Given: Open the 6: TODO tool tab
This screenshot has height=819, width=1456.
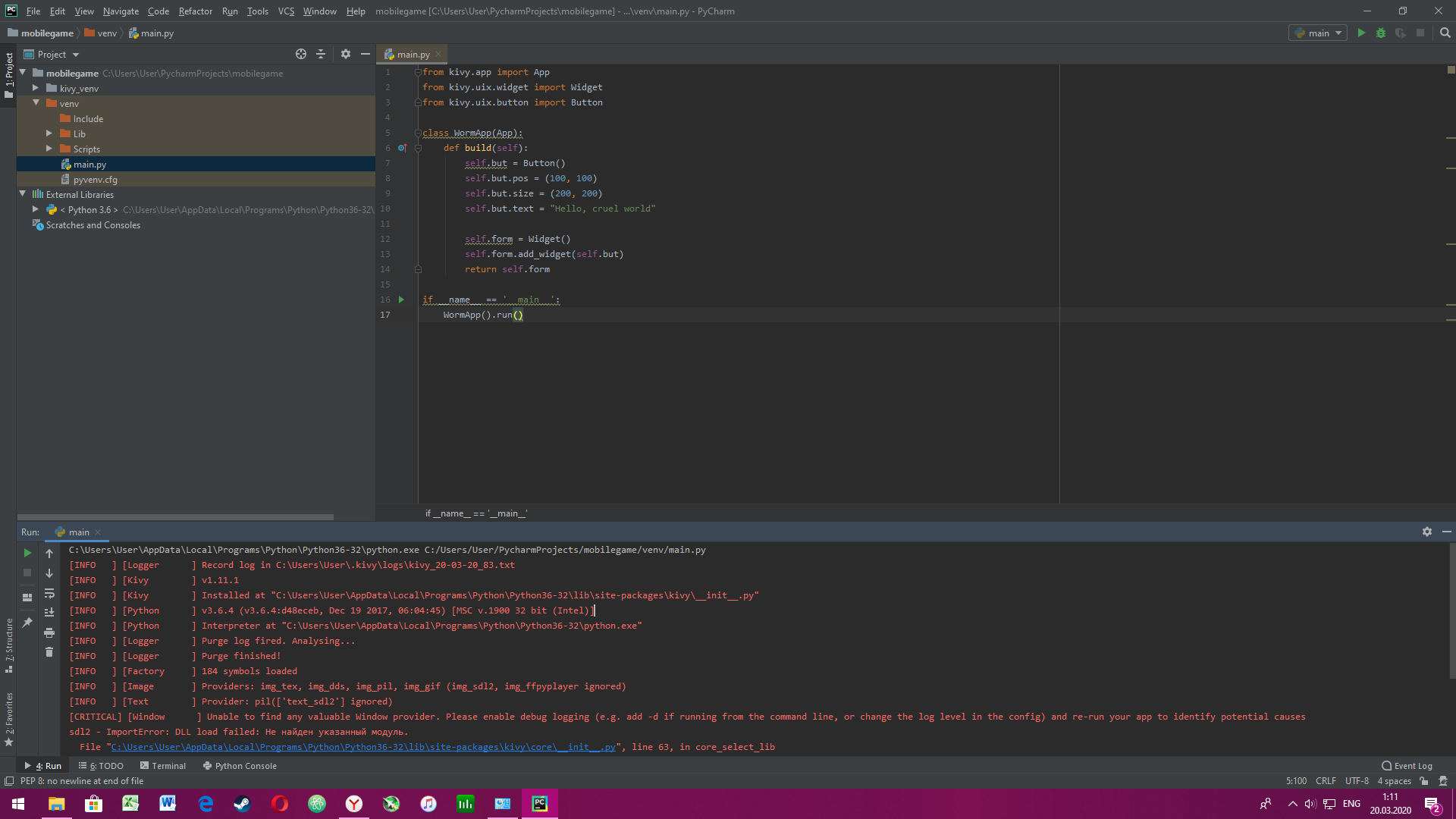Looking at the screenshot, I should 102,766.
